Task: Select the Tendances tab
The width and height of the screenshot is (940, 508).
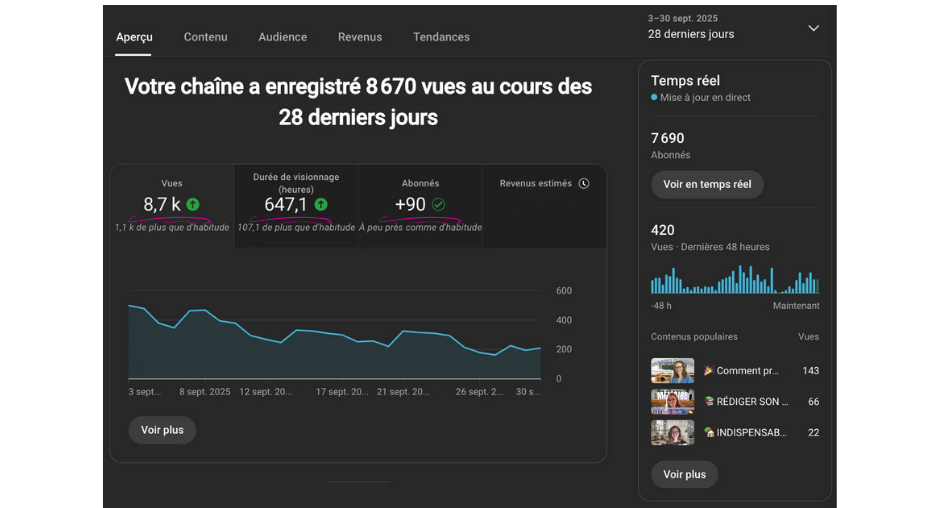Action: click(441, 37)
